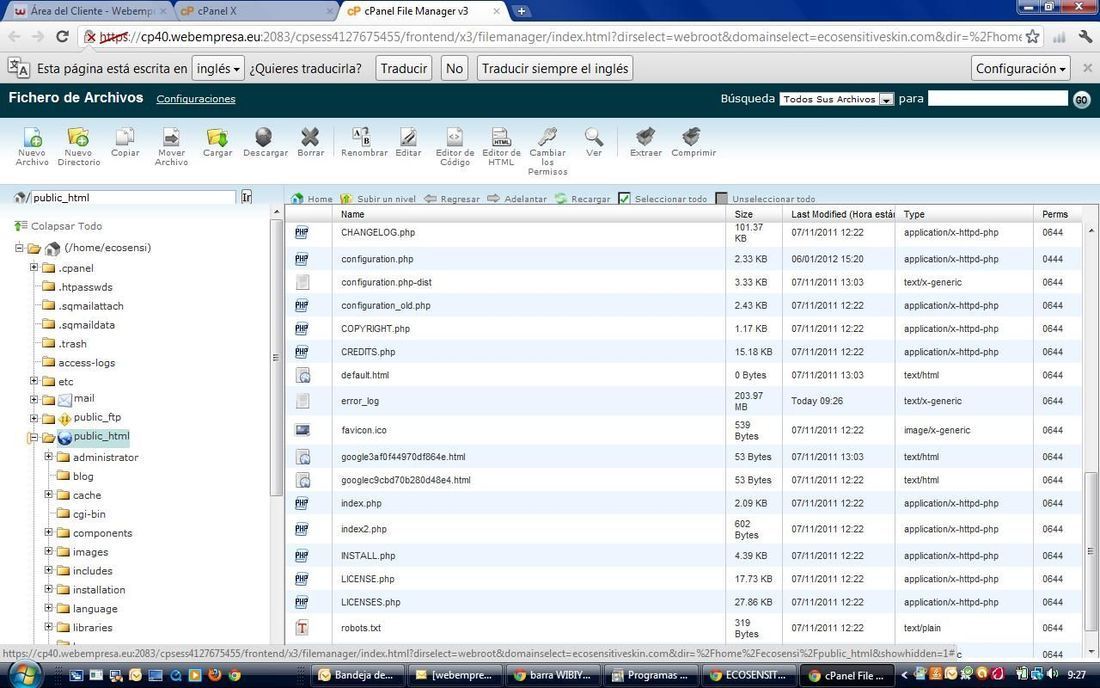The height and width of the screenshot is (688, 1100).
Task: Focus the search text field after para
Action: click(x=998, y=98)
